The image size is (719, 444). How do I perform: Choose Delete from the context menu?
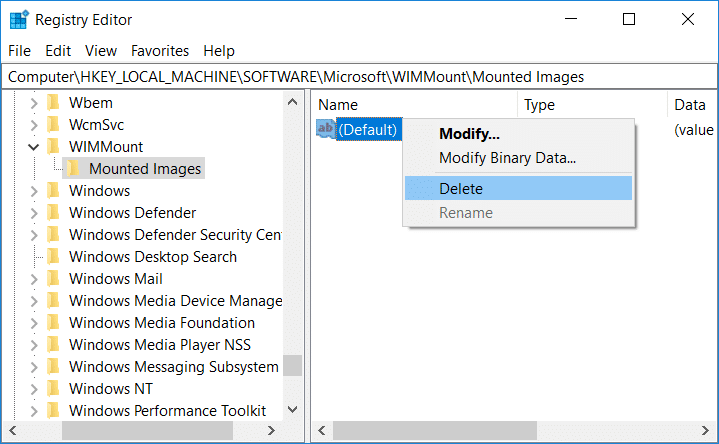pyautogui.click(x=461, y=189)
